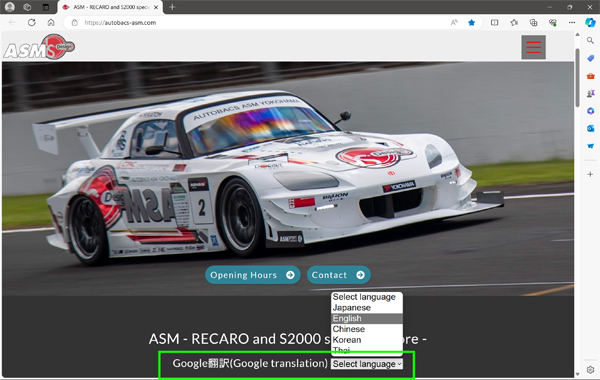Open sidebar Outlook icon
This screenshot has width=600, height=380.
point(590,129)
